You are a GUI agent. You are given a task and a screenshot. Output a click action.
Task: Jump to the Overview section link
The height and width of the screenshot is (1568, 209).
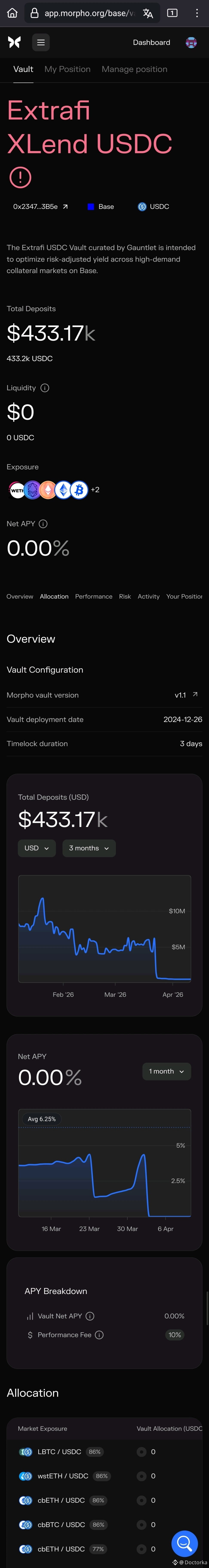coord(20,597)
